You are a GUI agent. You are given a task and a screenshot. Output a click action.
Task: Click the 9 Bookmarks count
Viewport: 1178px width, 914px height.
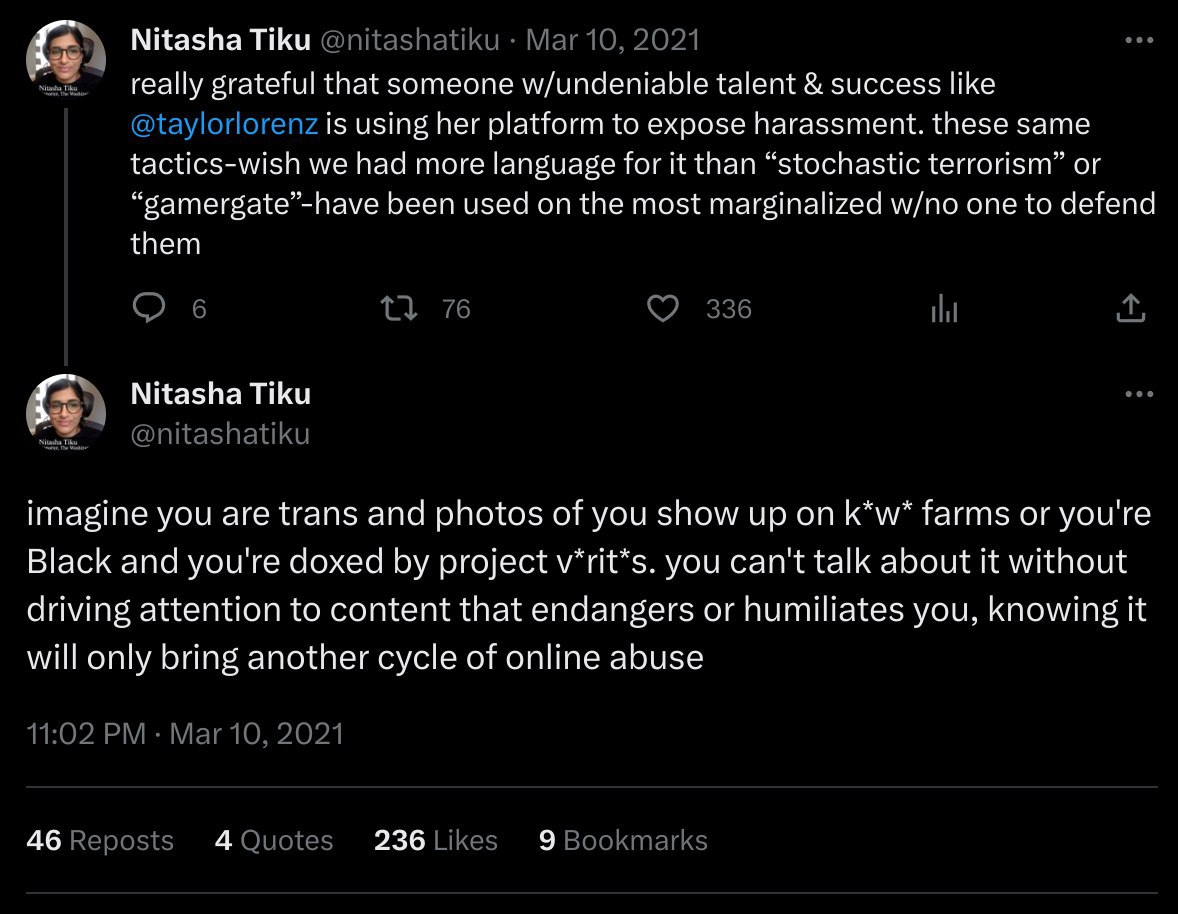[623, 841]
